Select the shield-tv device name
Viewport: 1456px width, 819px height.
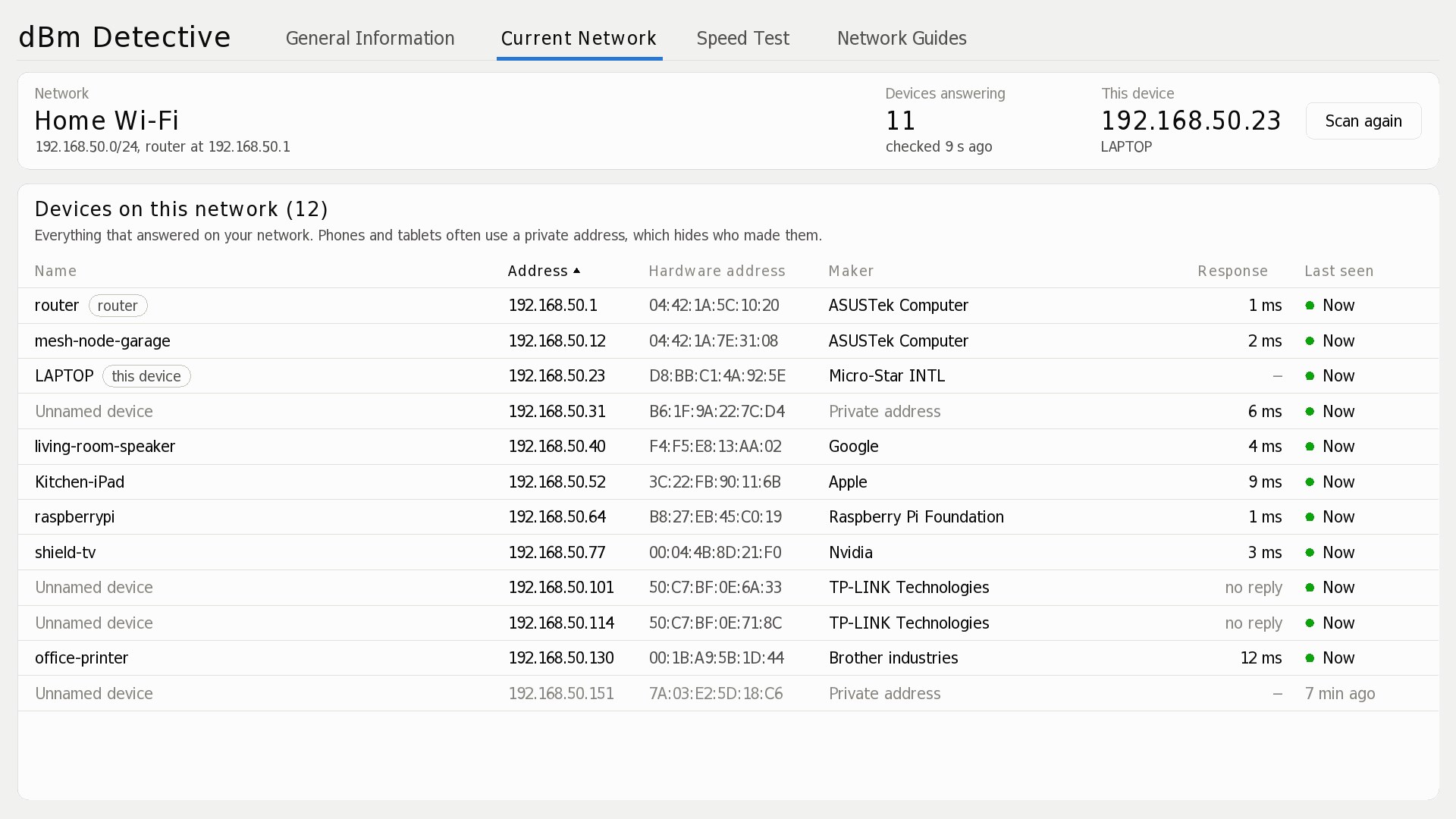click(x=65, y=553)
